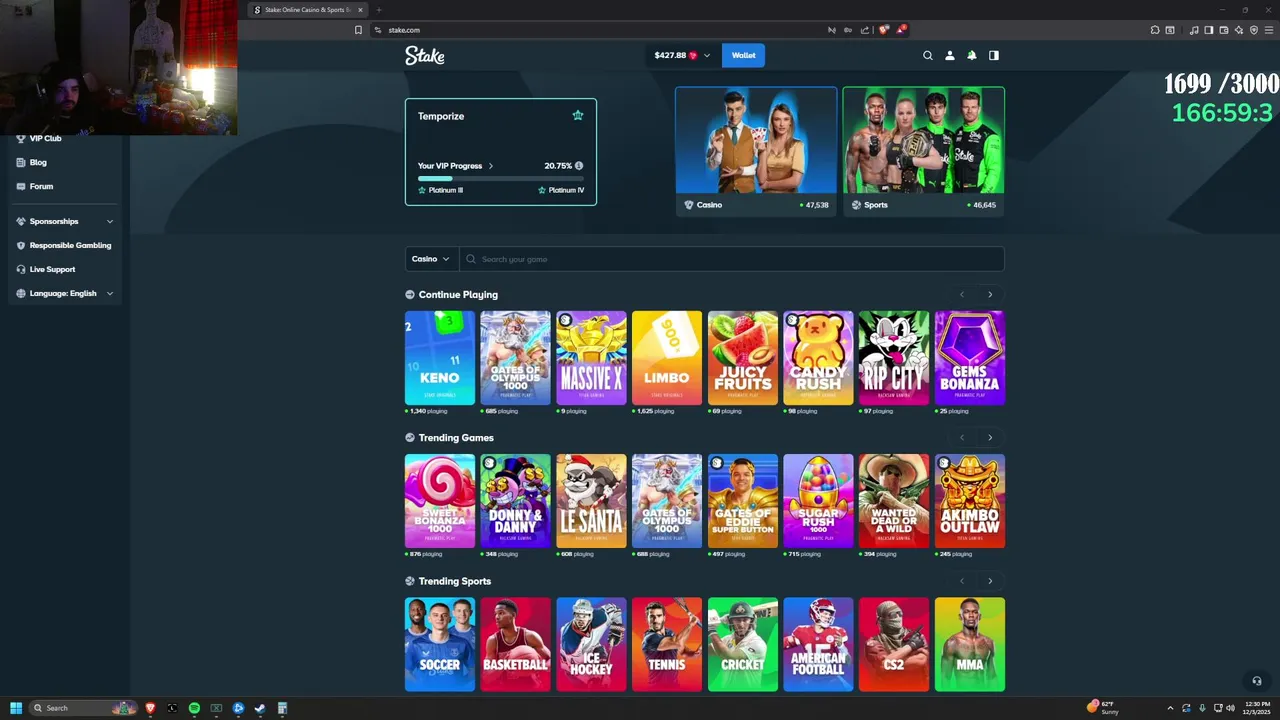The image size is (1280, 720).
Task: Open the Sports banner card
Action: tap(923, 150)
